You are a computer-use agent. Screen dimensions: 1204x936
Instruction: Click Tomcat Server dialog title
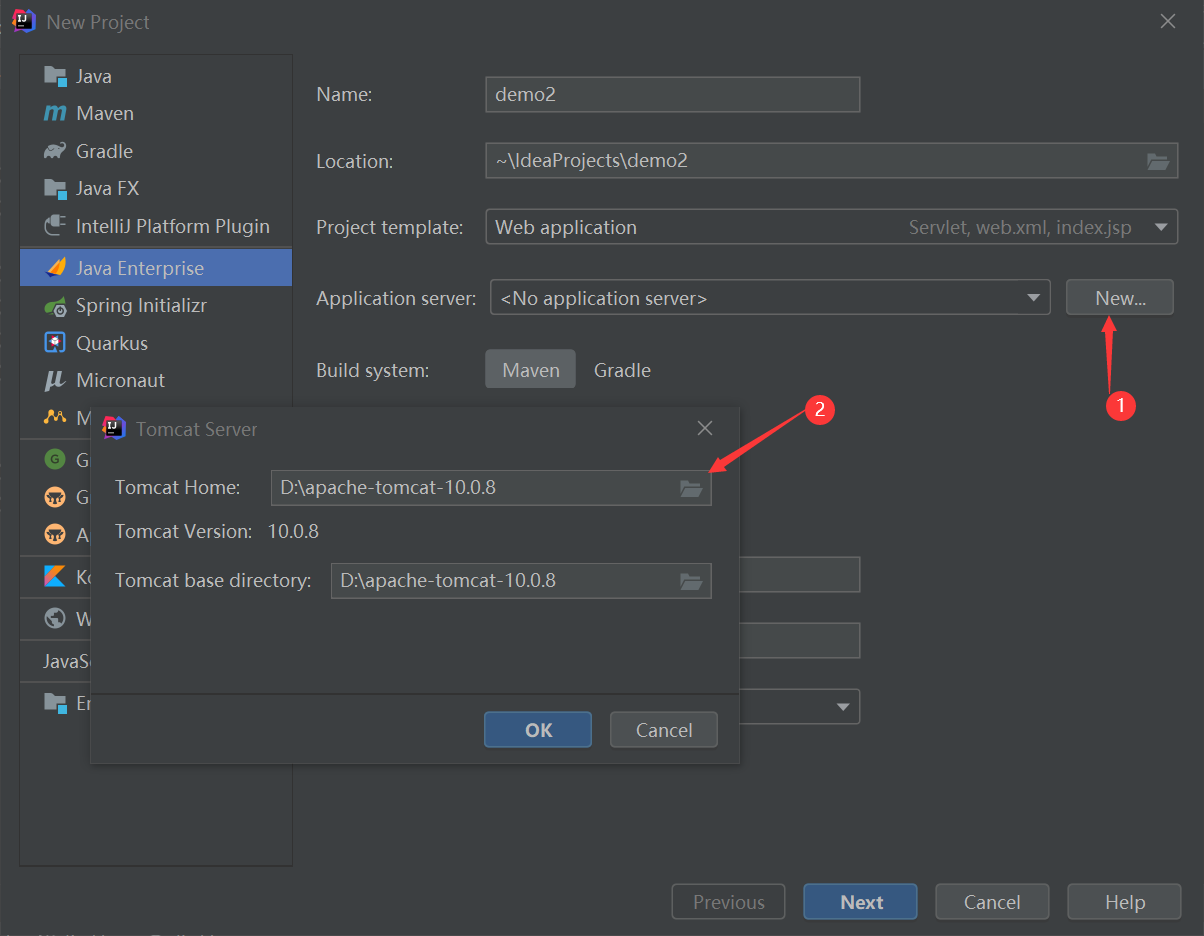click(197, 429)
